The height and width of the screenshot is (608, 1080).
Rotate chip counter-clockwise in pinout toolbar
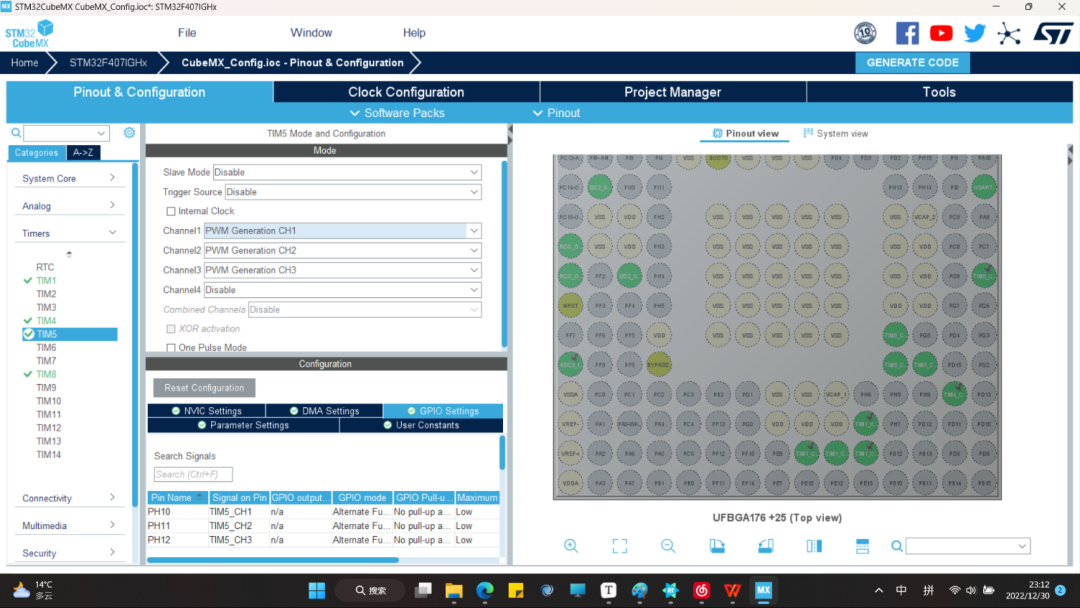click(766, 546)
